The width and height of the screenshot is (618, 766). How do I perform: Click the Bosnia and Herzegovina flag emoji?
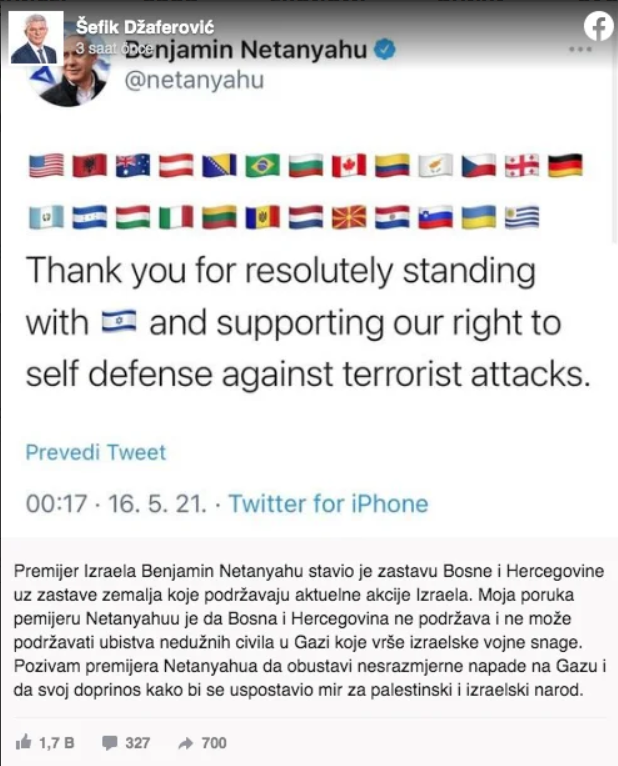point(219,165)
